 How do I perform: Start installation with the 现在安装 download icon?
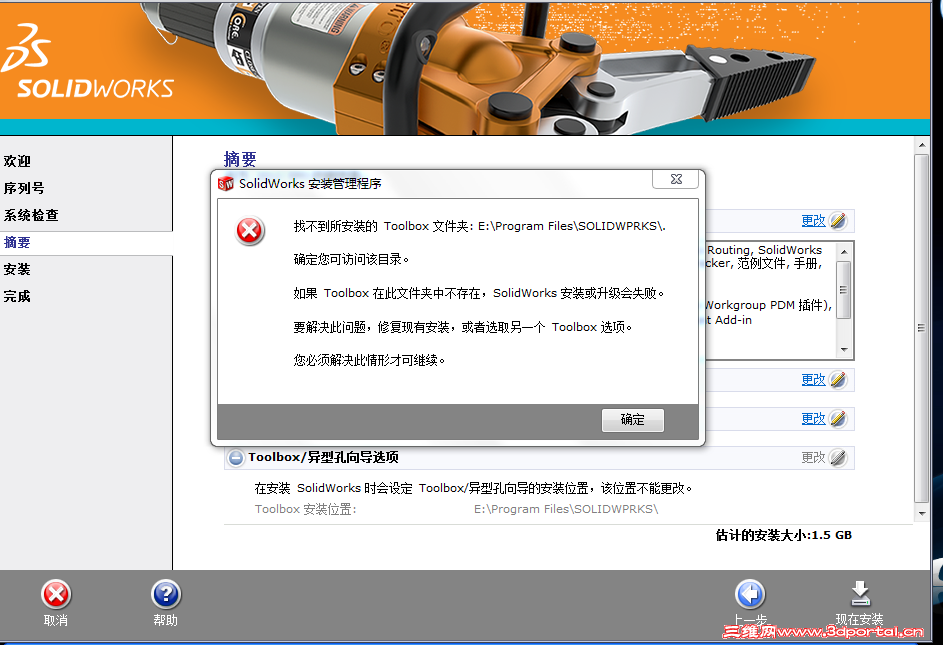860,594
